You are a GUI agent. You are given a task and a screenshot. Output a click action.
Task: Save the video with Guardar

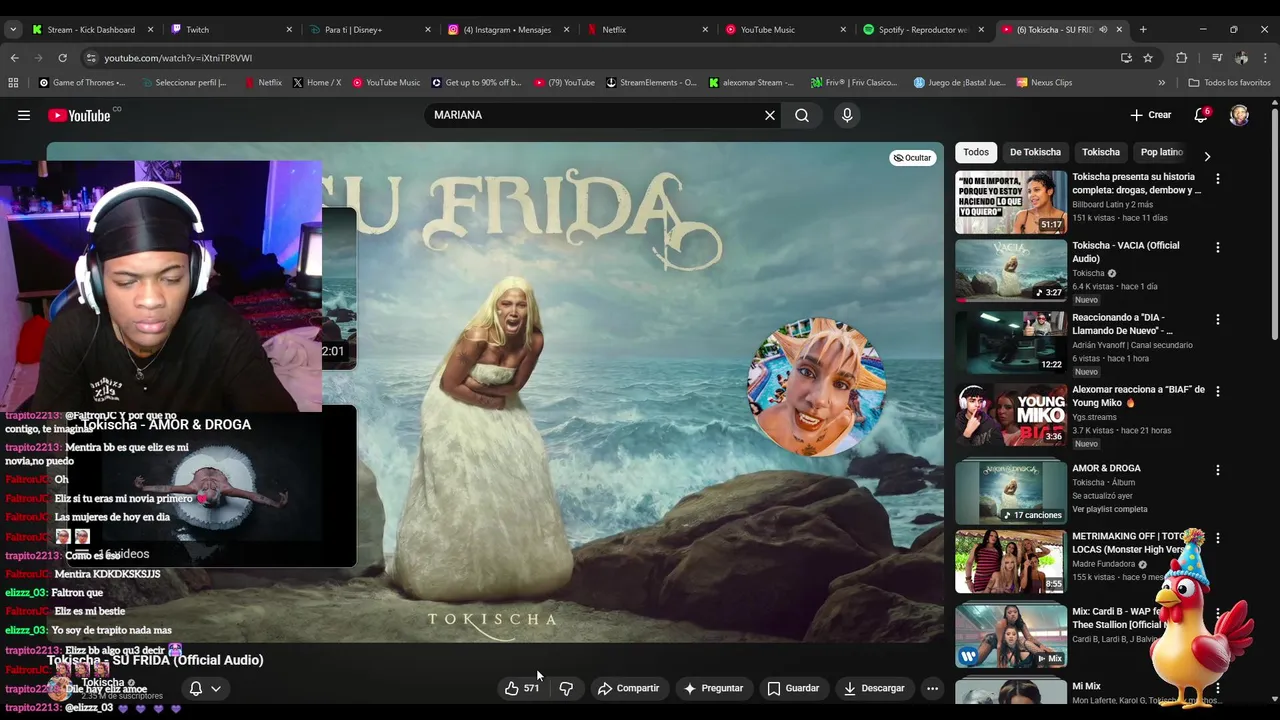point(793,688)
